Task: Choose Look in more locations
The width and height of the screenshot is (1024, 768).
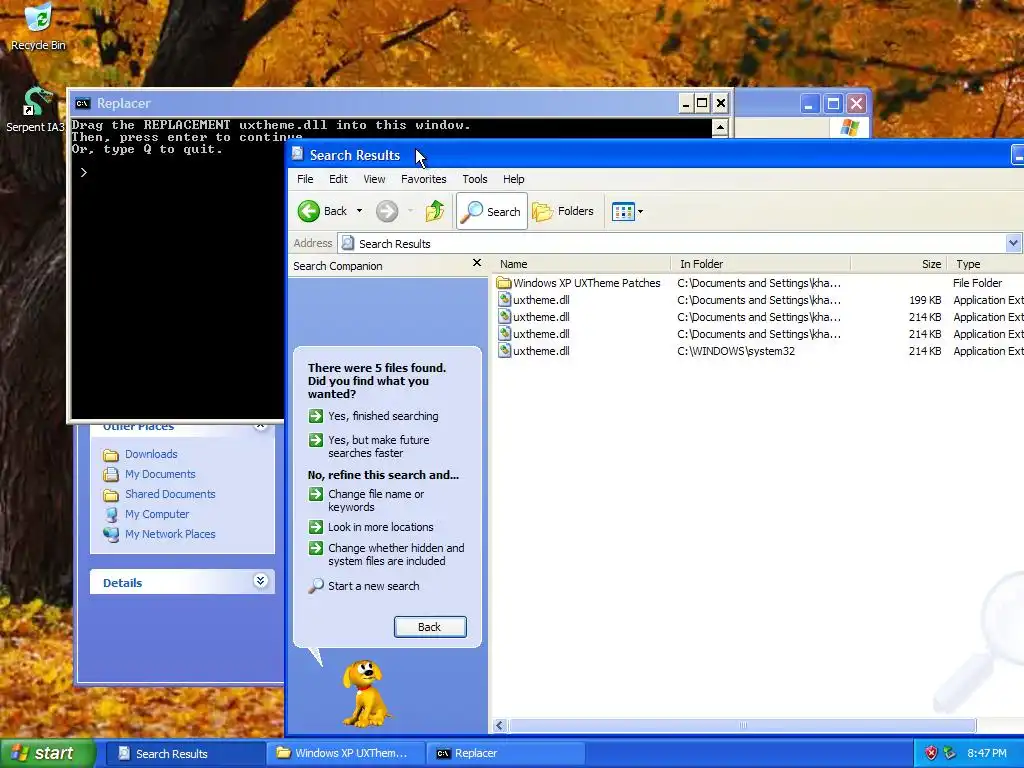Action: point(381,527)
